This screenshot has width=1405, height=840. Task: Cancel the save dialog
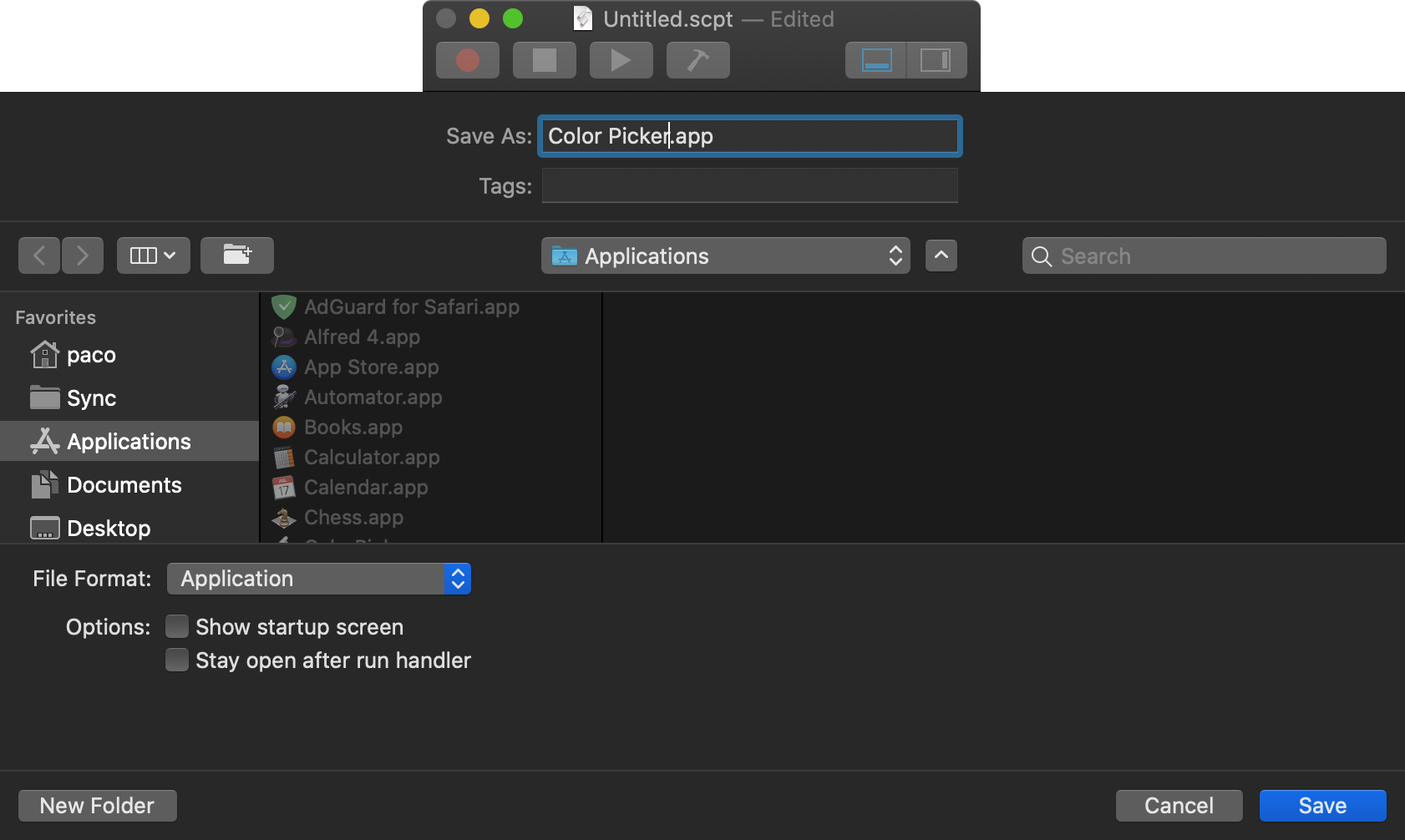[x=1178, y=805]
